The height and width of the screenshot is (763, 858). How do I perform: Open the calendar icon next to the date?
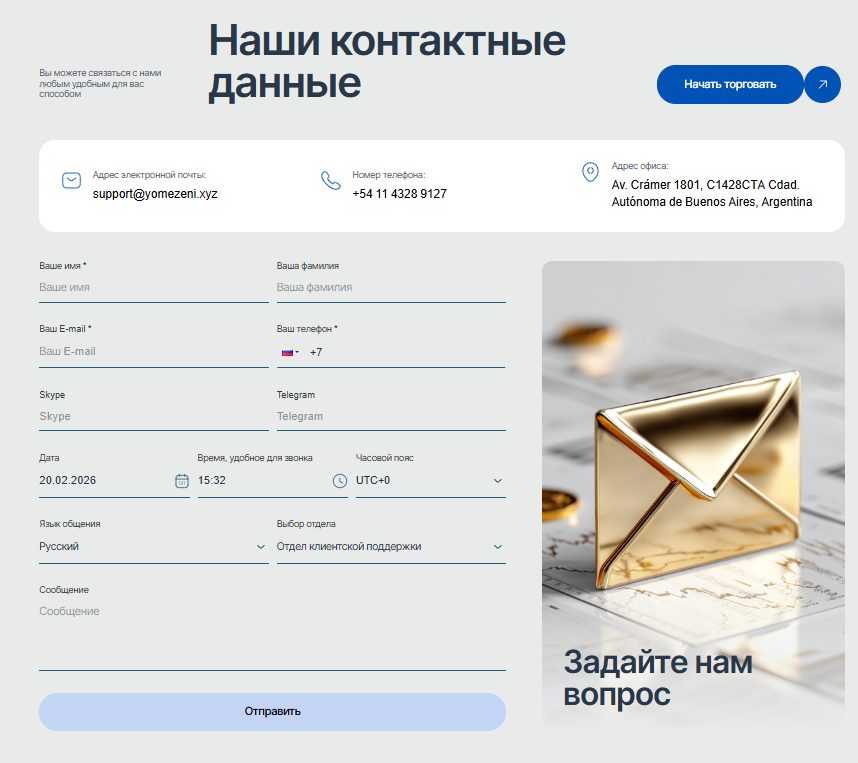point(180,481)
